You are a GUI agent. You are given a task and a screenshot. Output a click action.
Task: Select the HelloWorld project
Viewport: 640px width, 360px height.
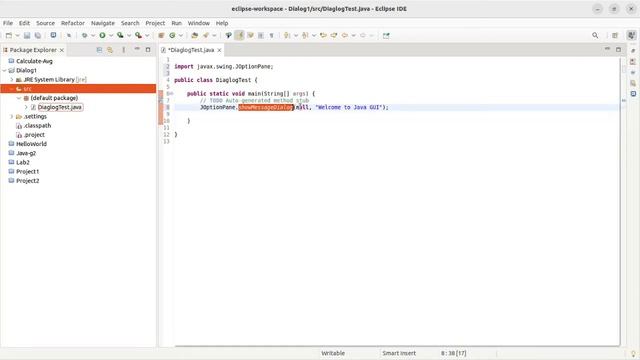31,144
